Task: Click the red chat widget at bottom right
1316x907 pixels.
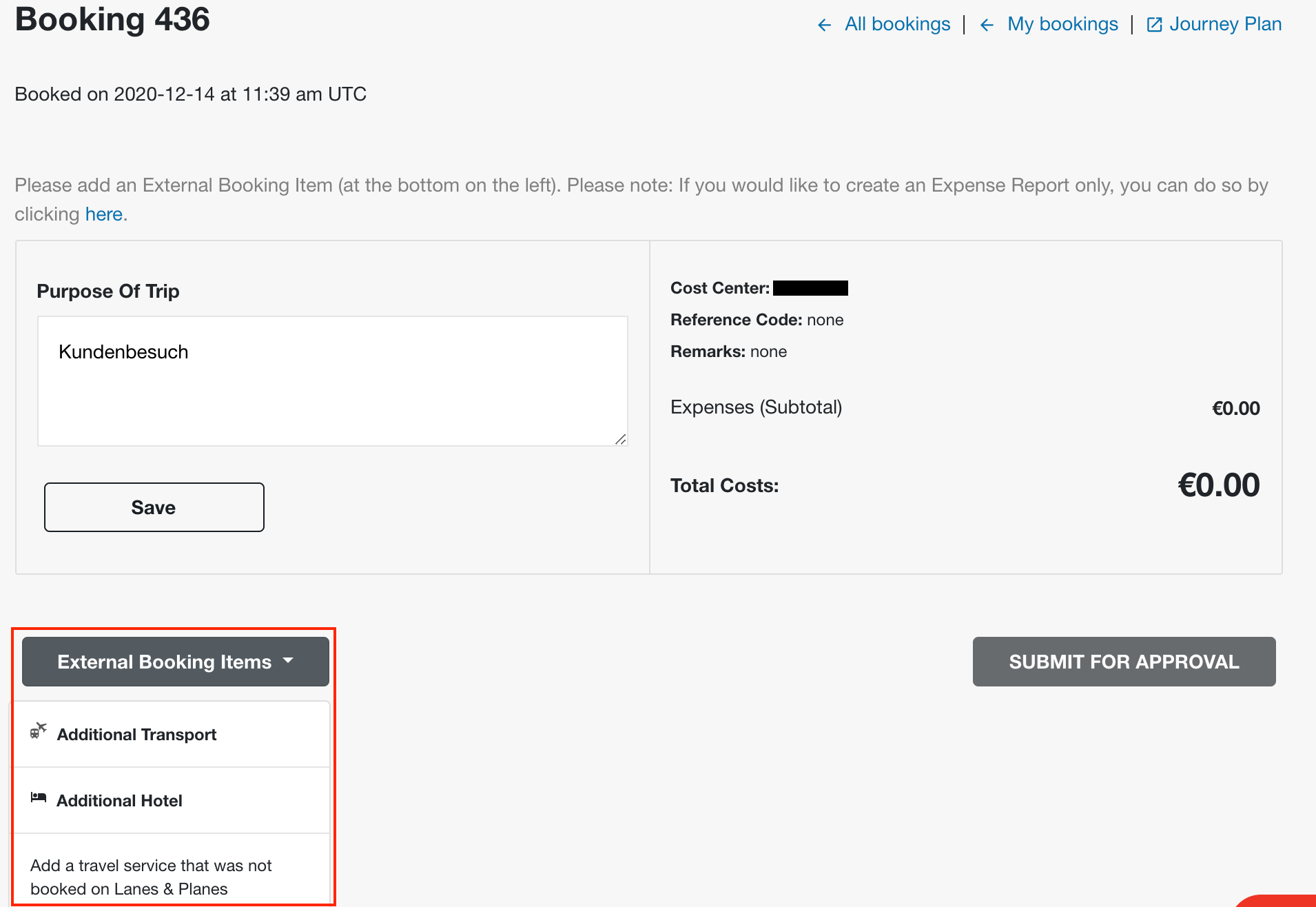Action: click(x=1278, y=900)
